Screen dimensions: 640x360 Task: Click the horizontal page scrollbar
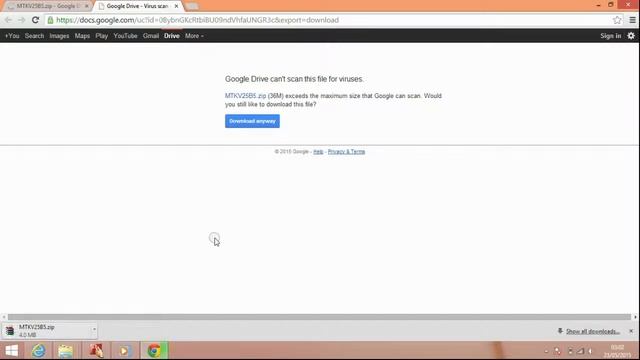[319, 317]
